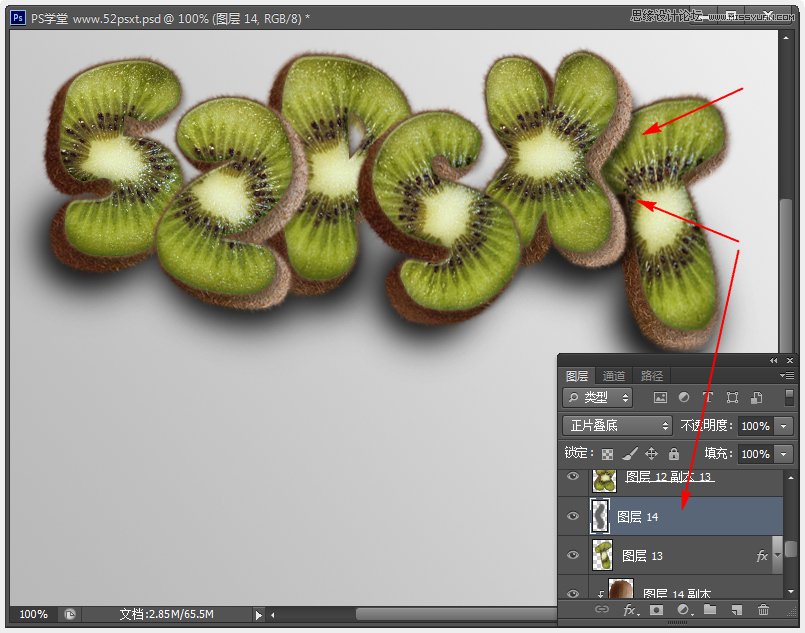Click document size 文档:2.85M/65.5M text
The height and width of the screenshot is (633, 805).
(x=166, y=614)
